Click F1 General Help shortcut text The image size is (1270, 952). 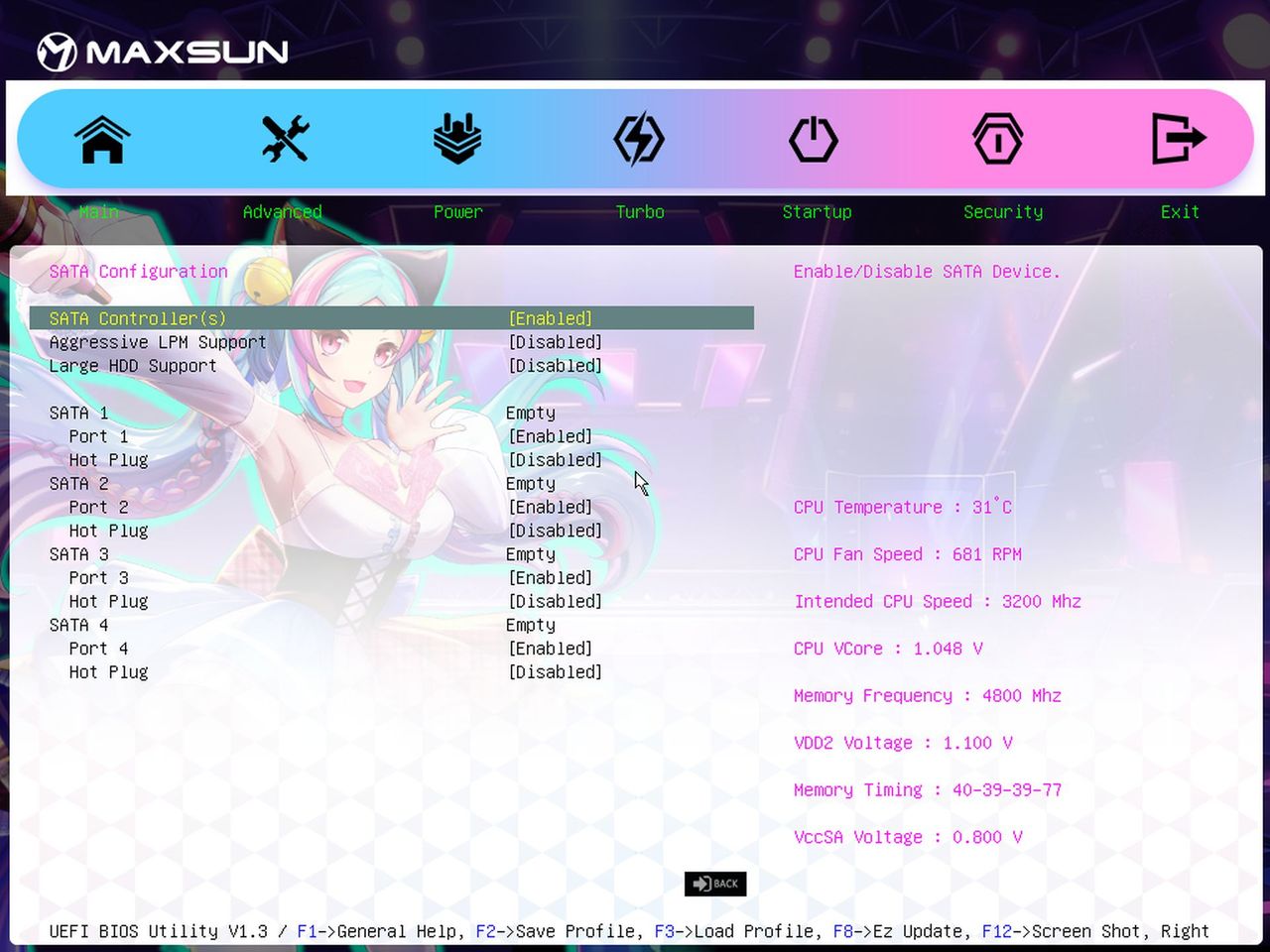[x=381, y=931]
